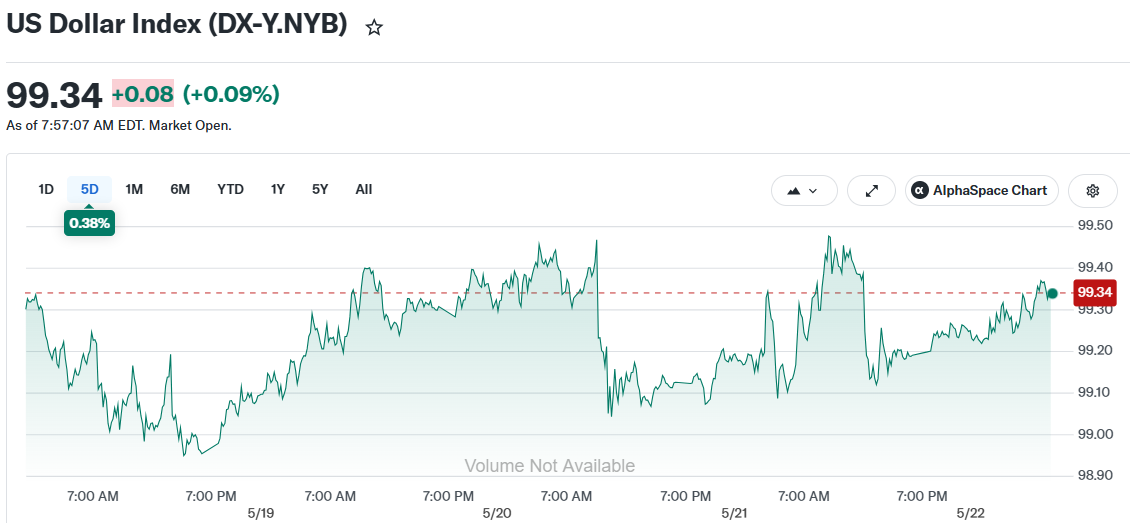Click the green last-price dot on chart
The image size is (1130, 523).
1052,293
